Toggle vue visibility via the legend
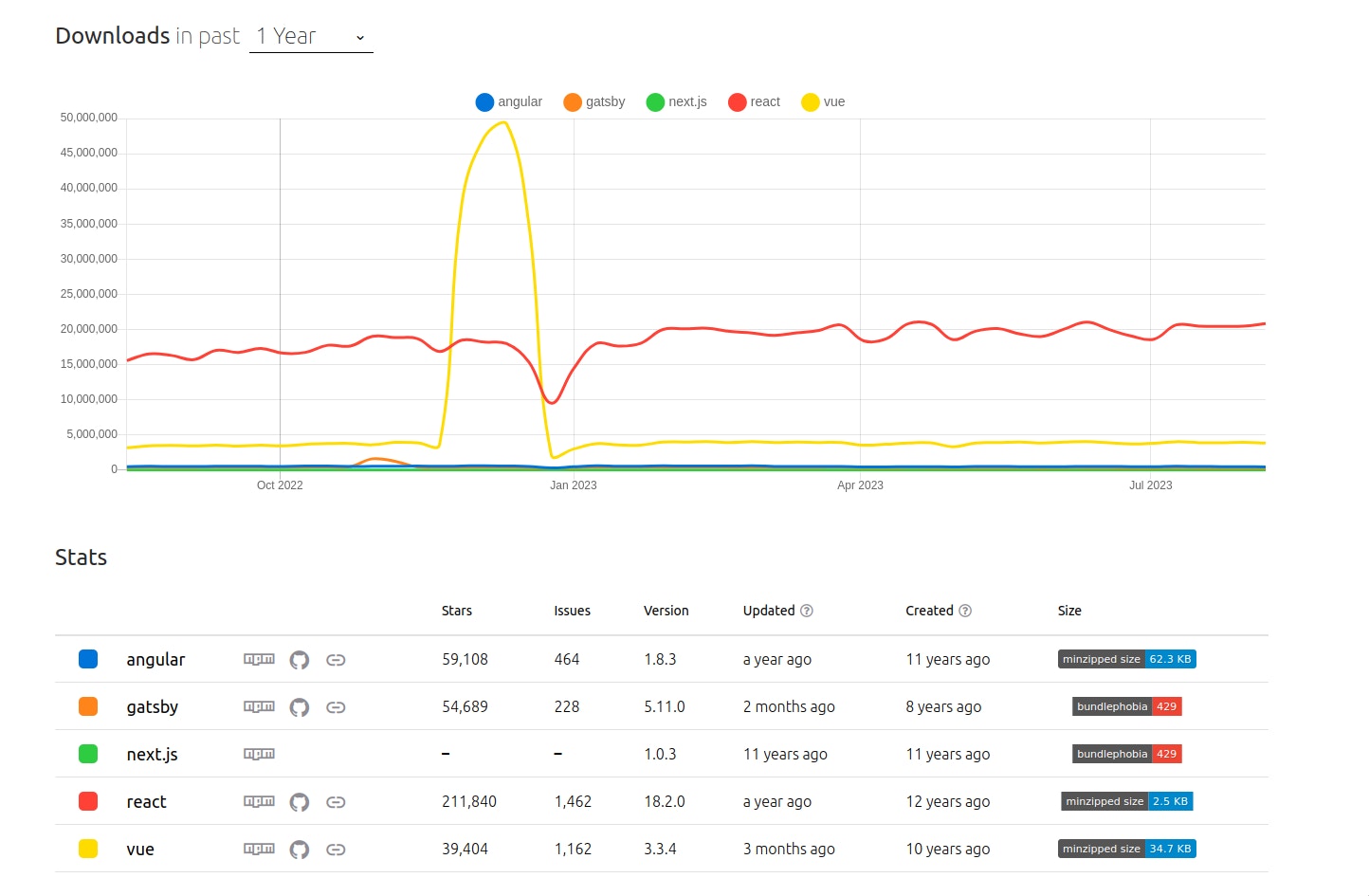This screenshot has height=896, width=1369. coord(822,101)
